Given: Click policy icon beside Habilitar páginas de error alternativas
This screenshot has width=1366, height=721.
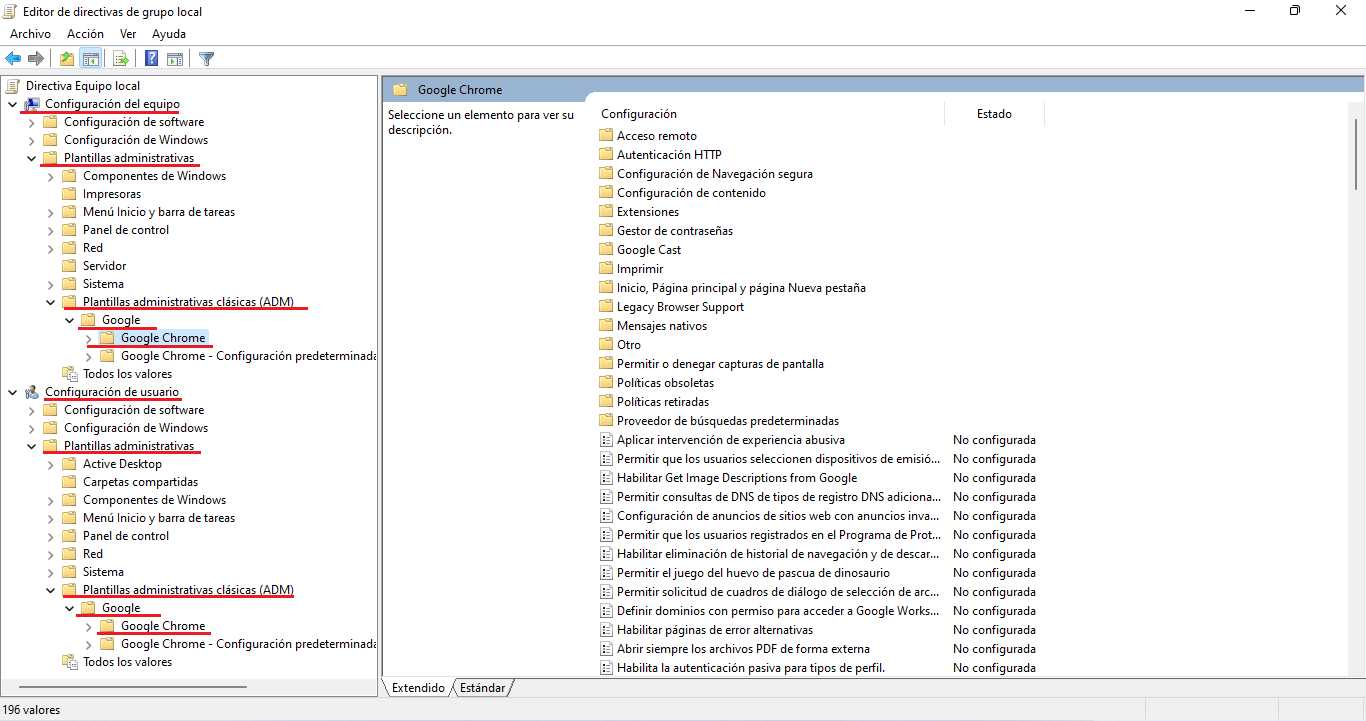Looking at the screenshot, I should point(606,629).
